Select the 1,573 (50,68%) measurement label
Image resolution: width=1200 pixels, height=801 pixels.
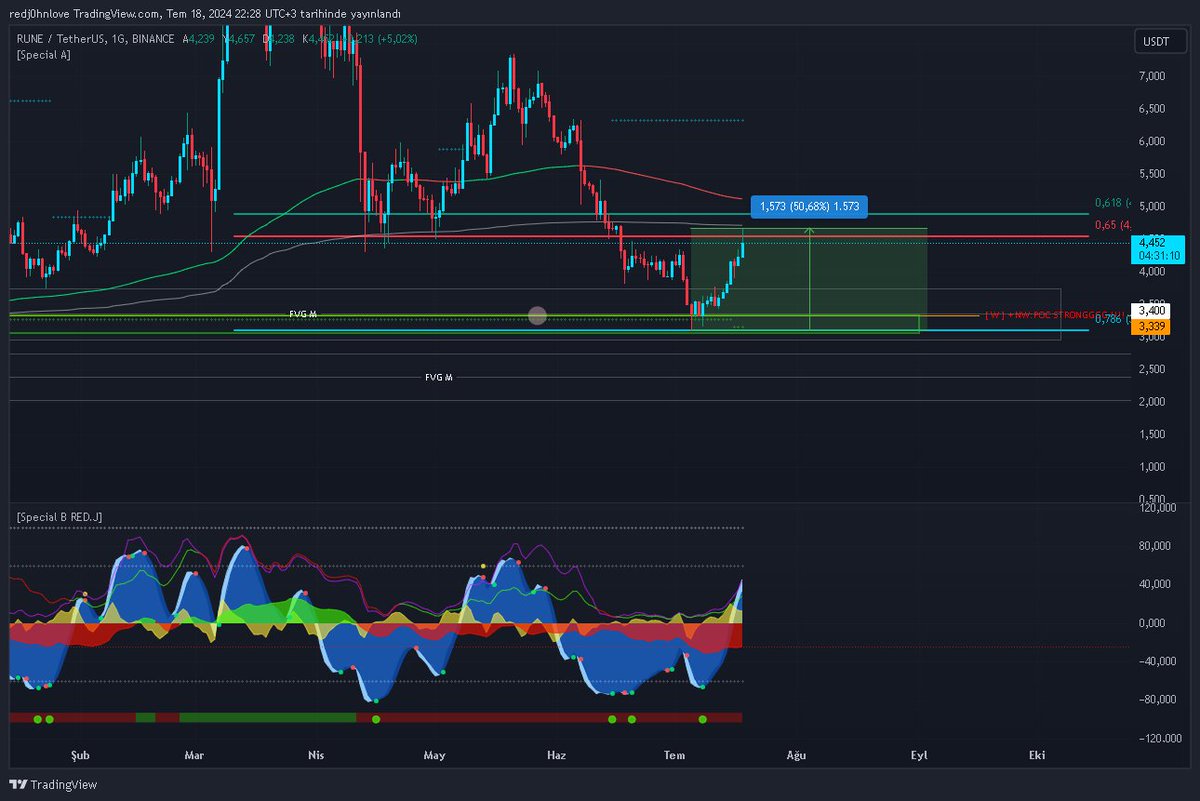click(809, 207)
